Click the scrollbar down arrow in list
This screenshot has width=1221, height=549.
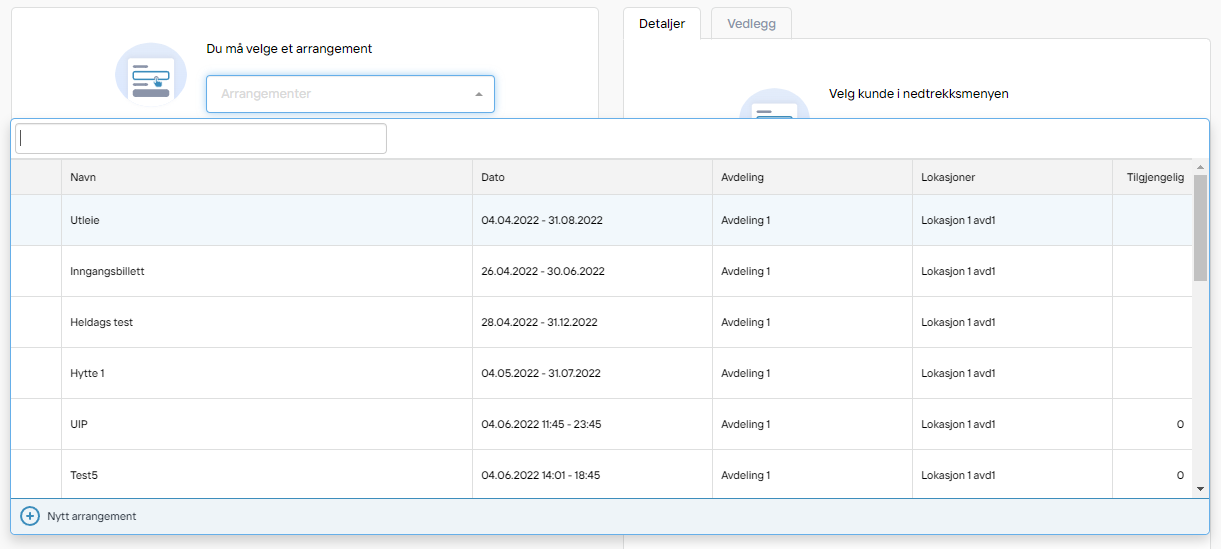coord(1201,489)
